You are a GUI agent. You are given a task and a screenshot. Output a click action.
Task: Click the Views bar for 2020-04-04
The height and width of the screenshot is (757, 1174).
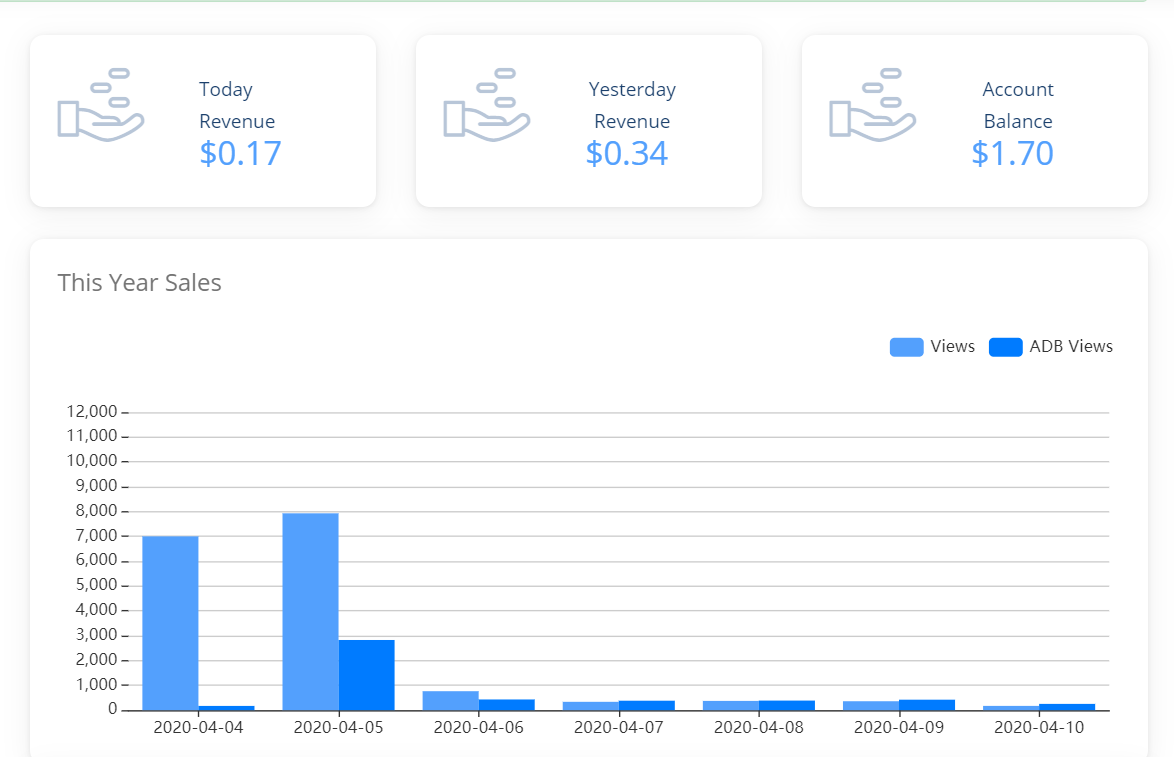170,623
